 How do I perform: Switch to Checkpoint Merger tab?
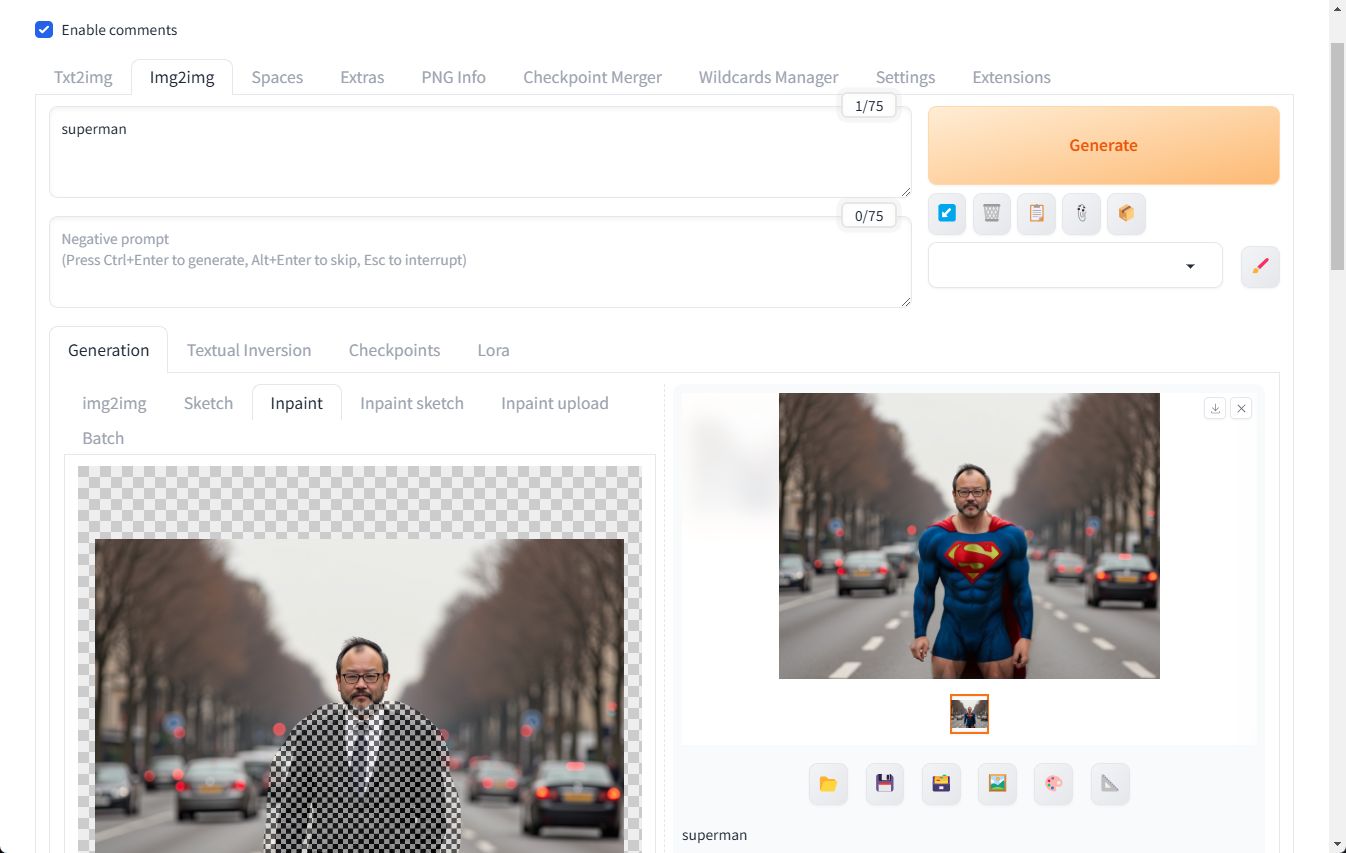point(592,77)
